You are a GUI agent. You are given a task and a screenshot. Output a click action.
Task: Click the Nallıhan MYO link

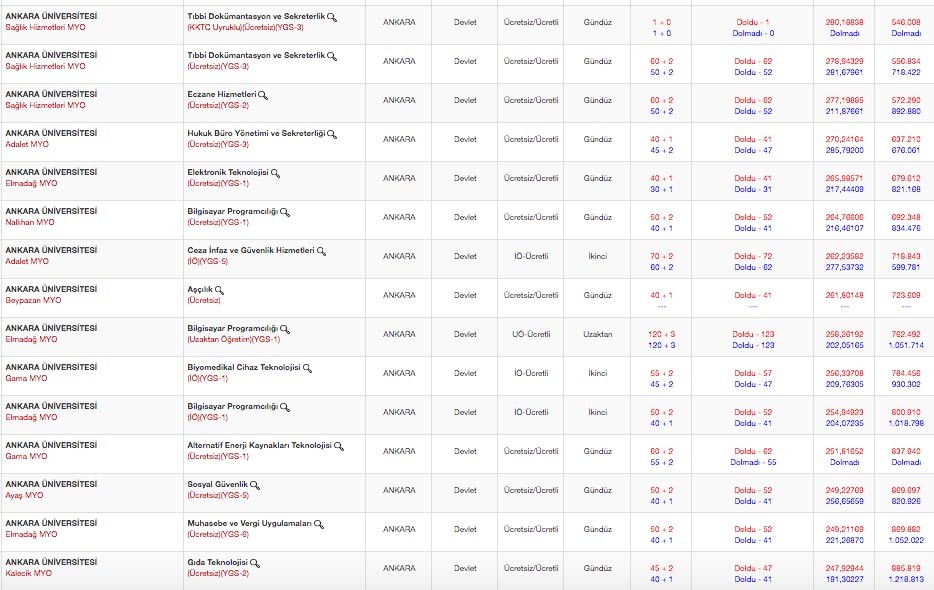pyautogui.click(x=31, y=222)
